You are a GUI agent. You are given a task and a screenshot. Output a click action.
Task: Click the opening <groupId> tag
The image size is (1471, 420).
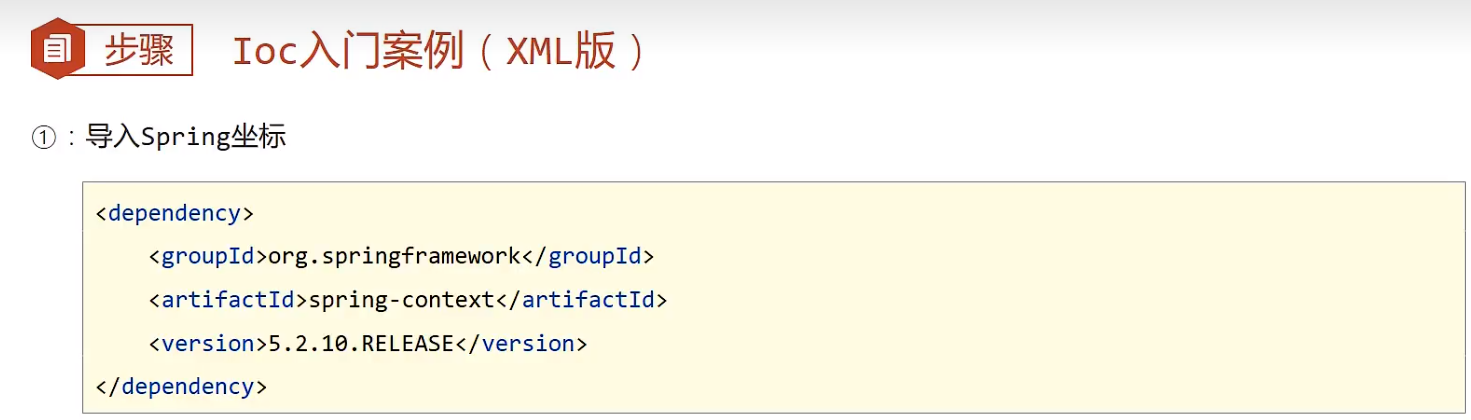pyautogui.click(x=208, y=256)
